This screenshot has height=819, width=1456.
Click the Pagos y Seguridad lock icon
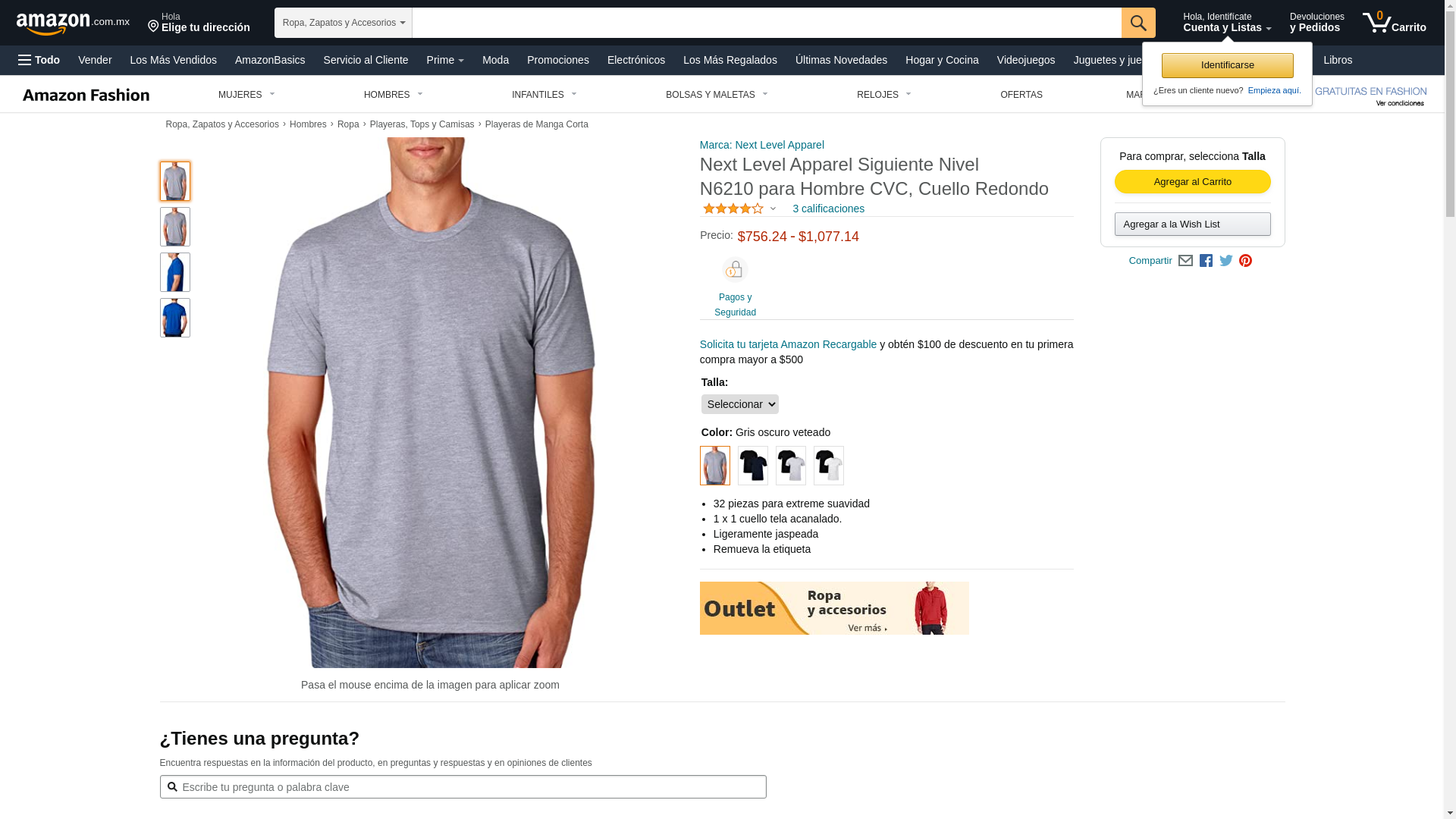pos(735,270)
